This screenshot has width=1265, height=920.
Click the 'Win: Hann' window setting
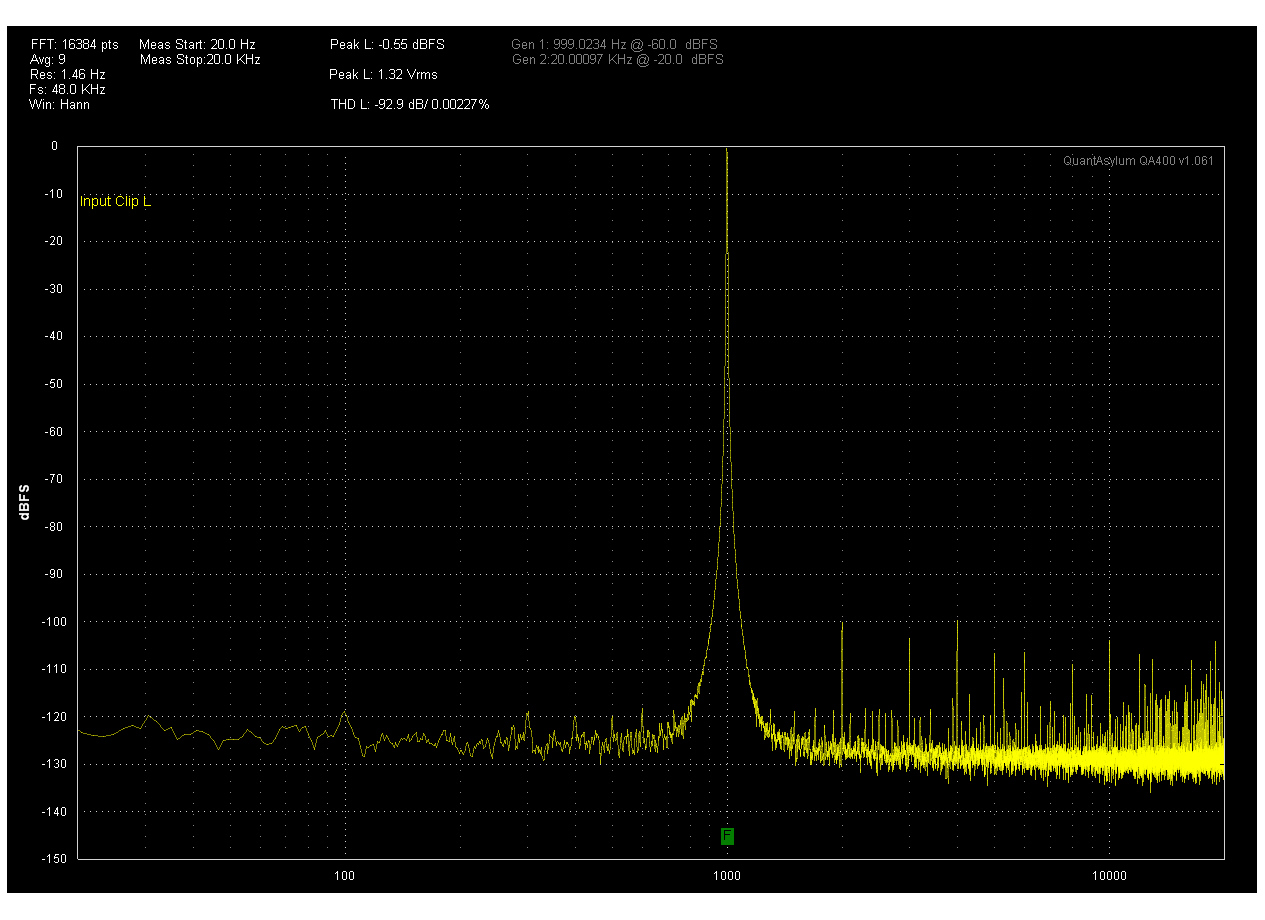point(60,104)
